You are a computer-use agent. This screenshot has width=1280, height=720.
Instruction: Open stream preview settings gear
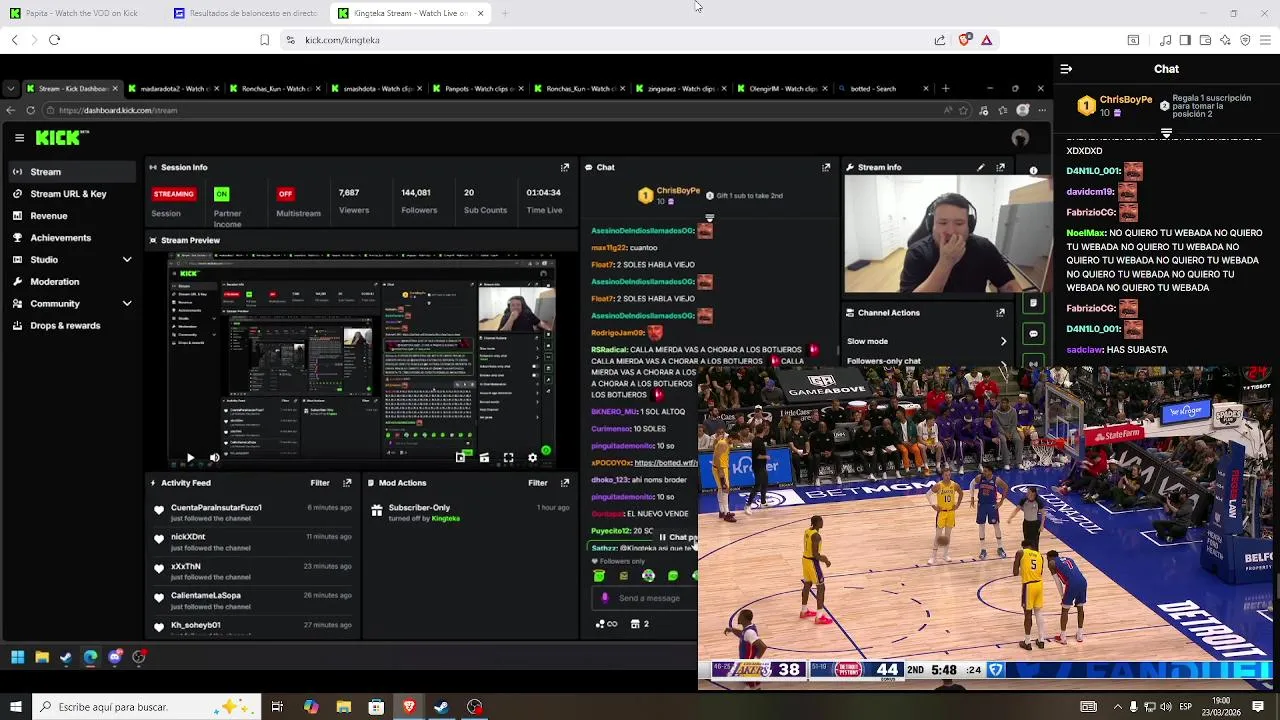532,458
